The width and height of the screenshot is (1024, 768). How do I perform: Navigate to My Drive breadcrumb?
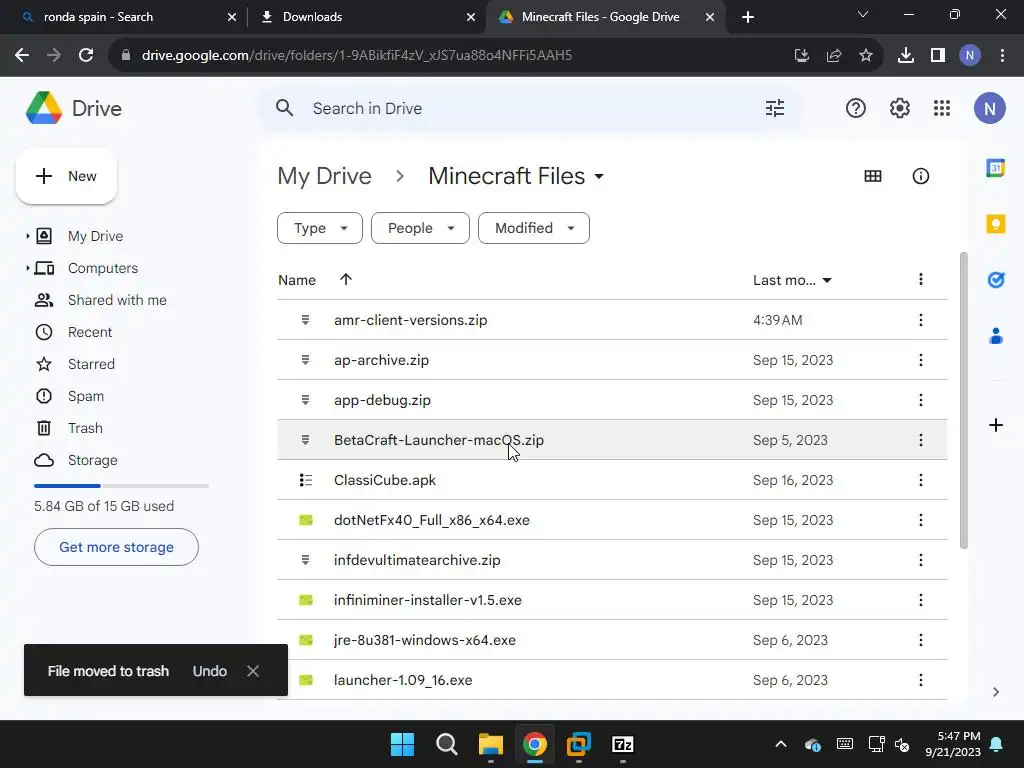pos(325,176)
